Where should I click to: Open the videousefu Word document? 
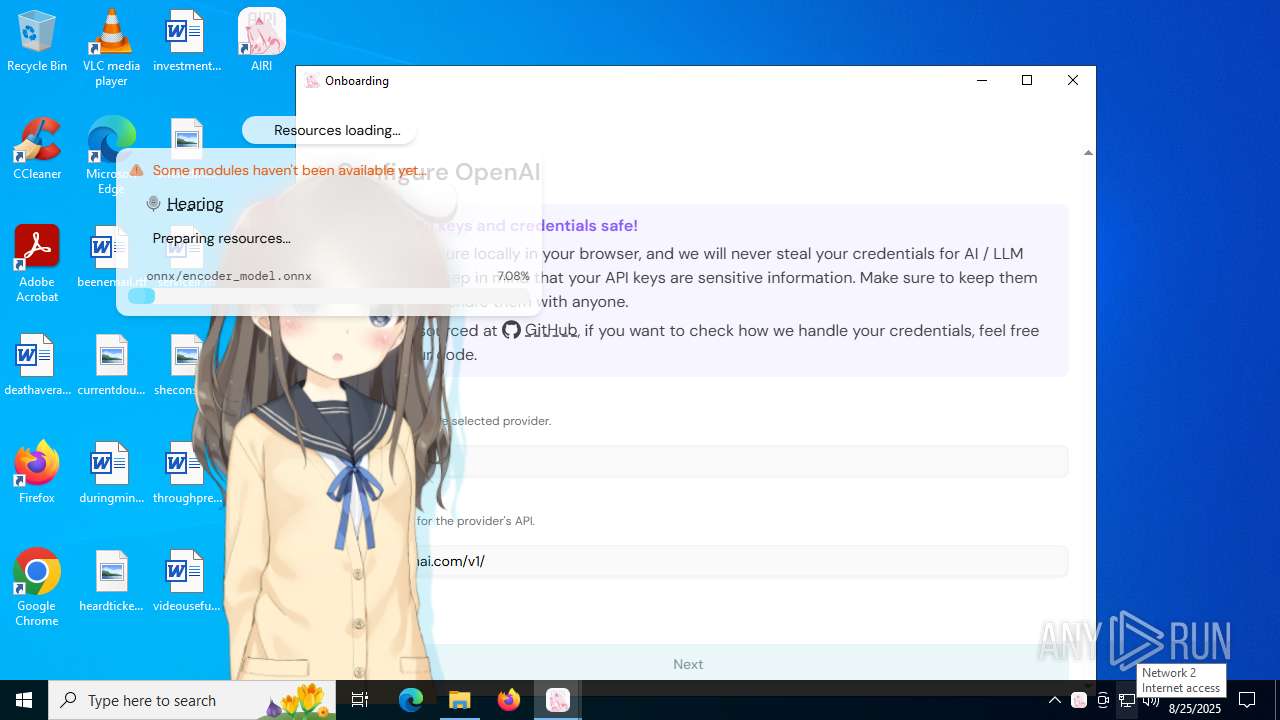point(186,581)
